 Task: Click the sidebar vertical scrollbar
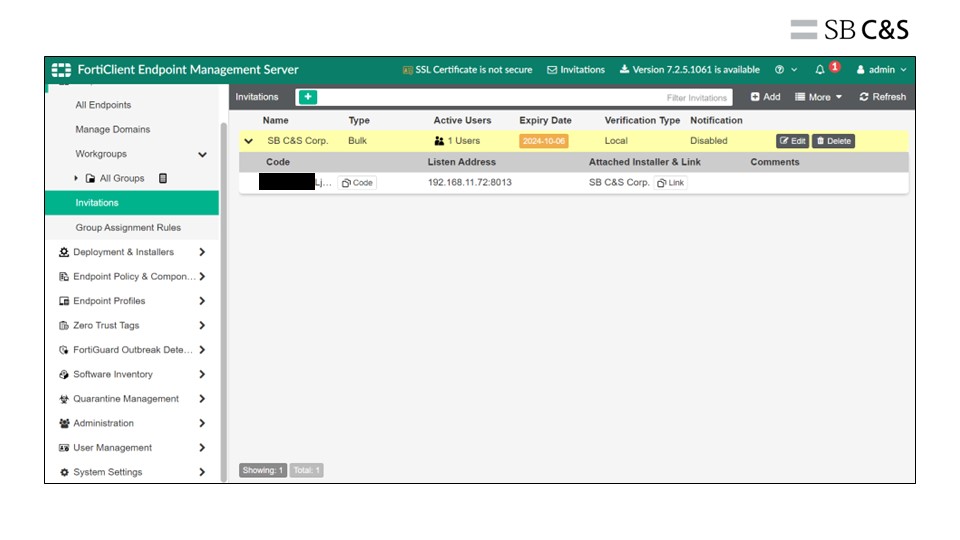click(x=223, y=302)
